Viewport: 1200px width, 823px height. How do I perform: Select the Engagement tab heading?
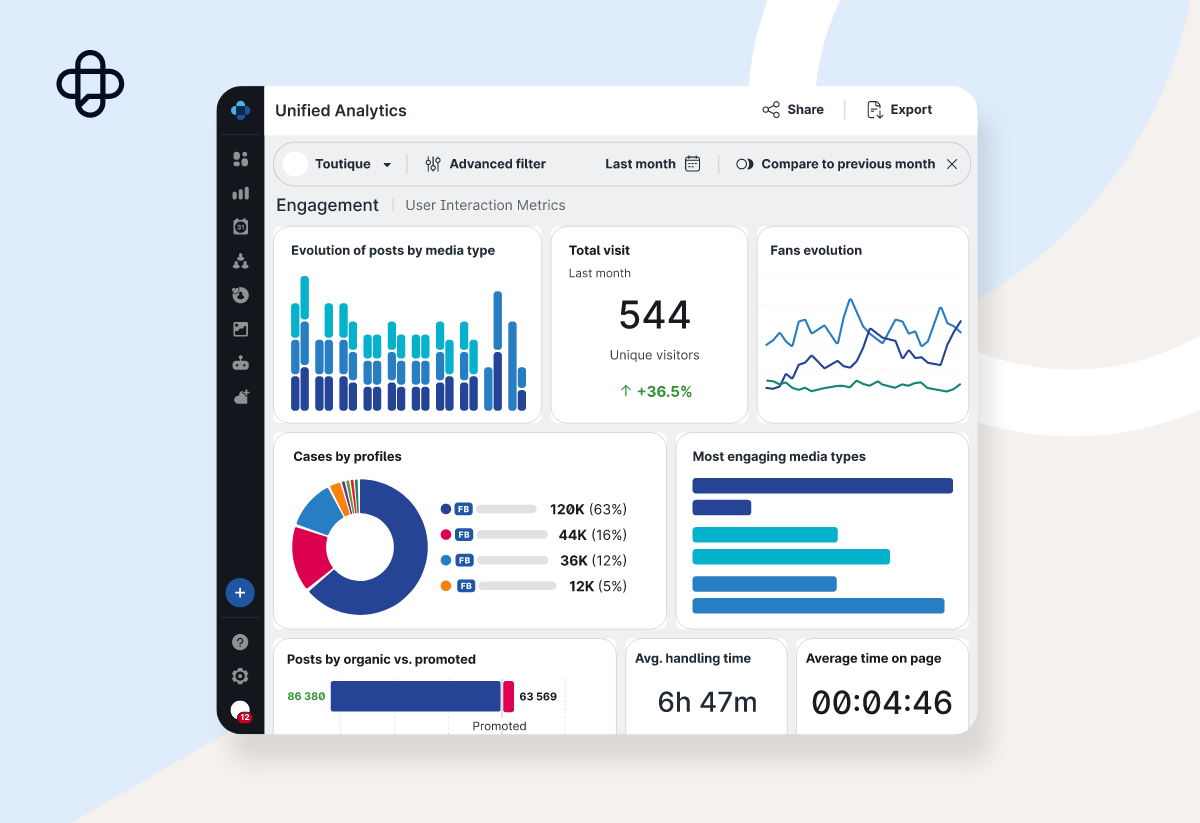tap(327, 205)
